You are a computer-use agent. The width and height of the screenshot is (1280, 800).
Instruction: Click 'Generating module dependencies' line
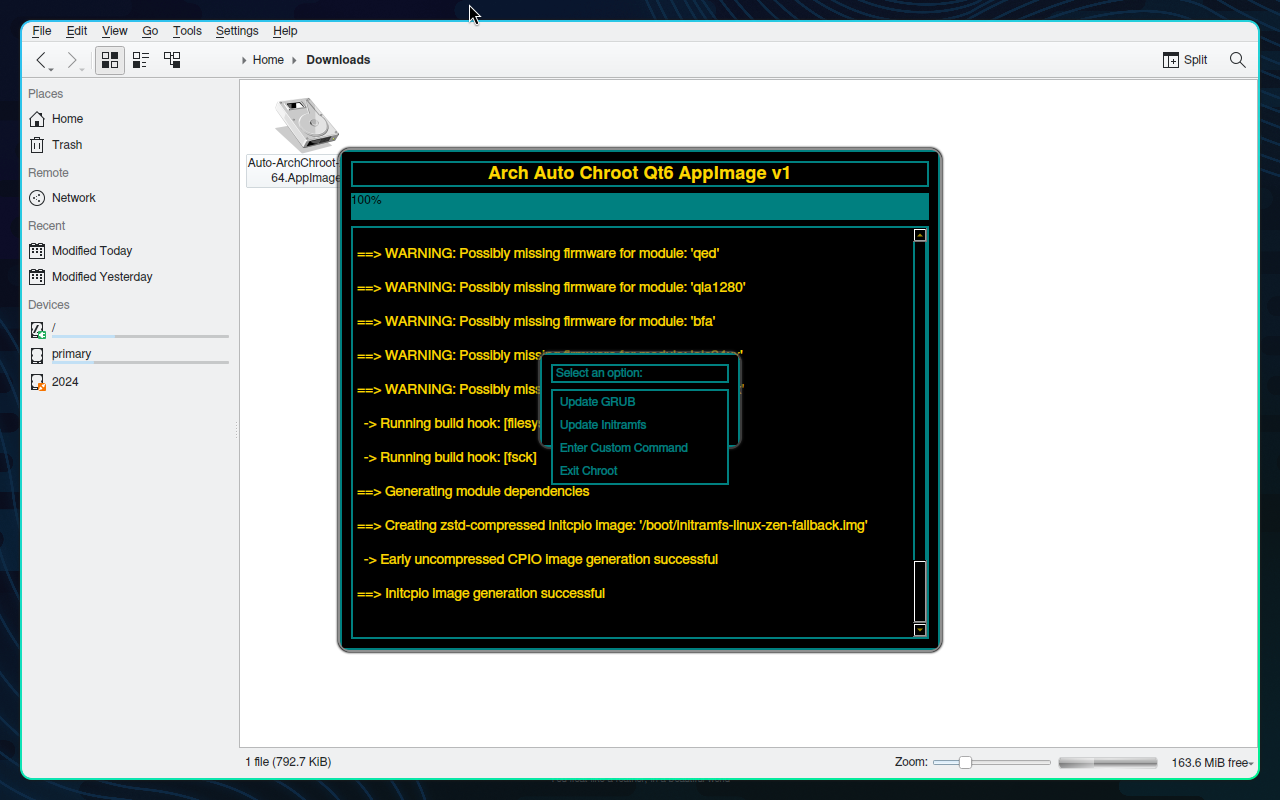(473, 491)
